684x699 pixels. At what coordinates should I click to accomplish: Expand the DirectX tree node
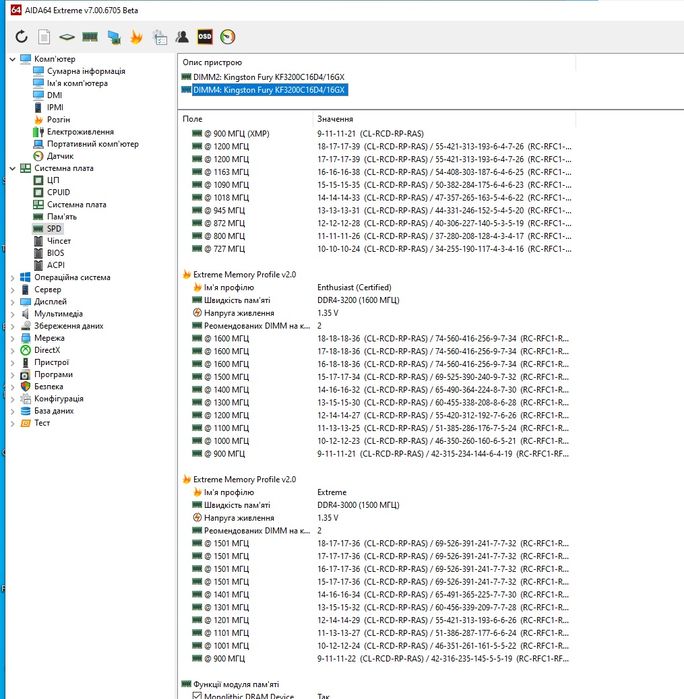(x=12, y=350)
